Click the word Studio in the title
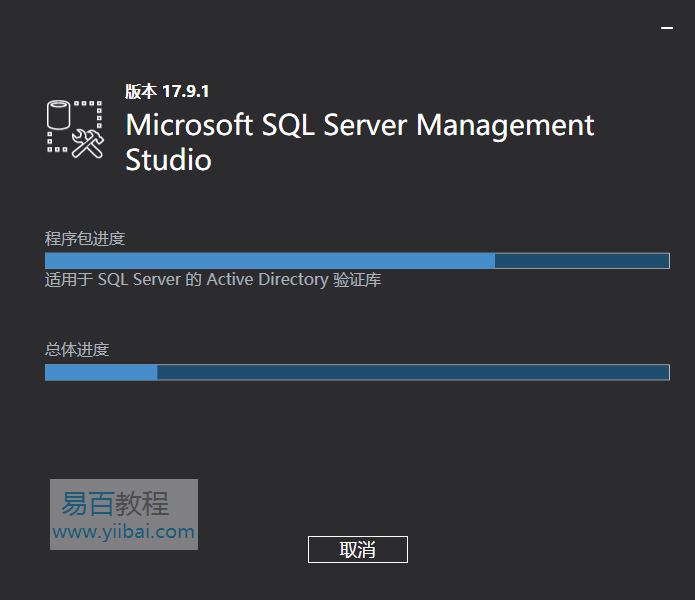 pos(168,160)
